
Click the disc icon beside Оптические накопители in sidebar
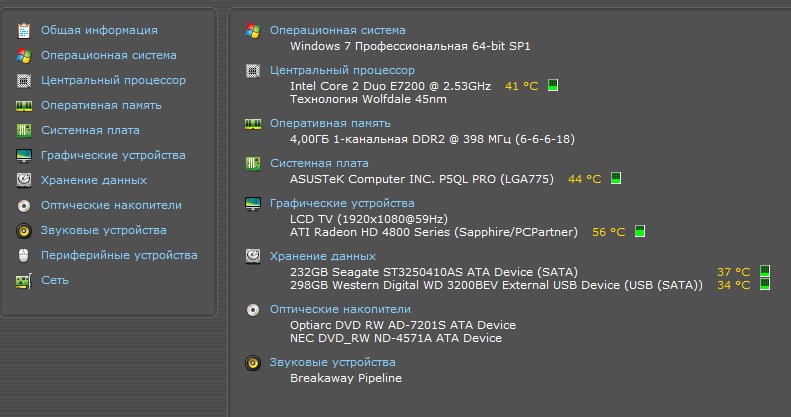24,205
